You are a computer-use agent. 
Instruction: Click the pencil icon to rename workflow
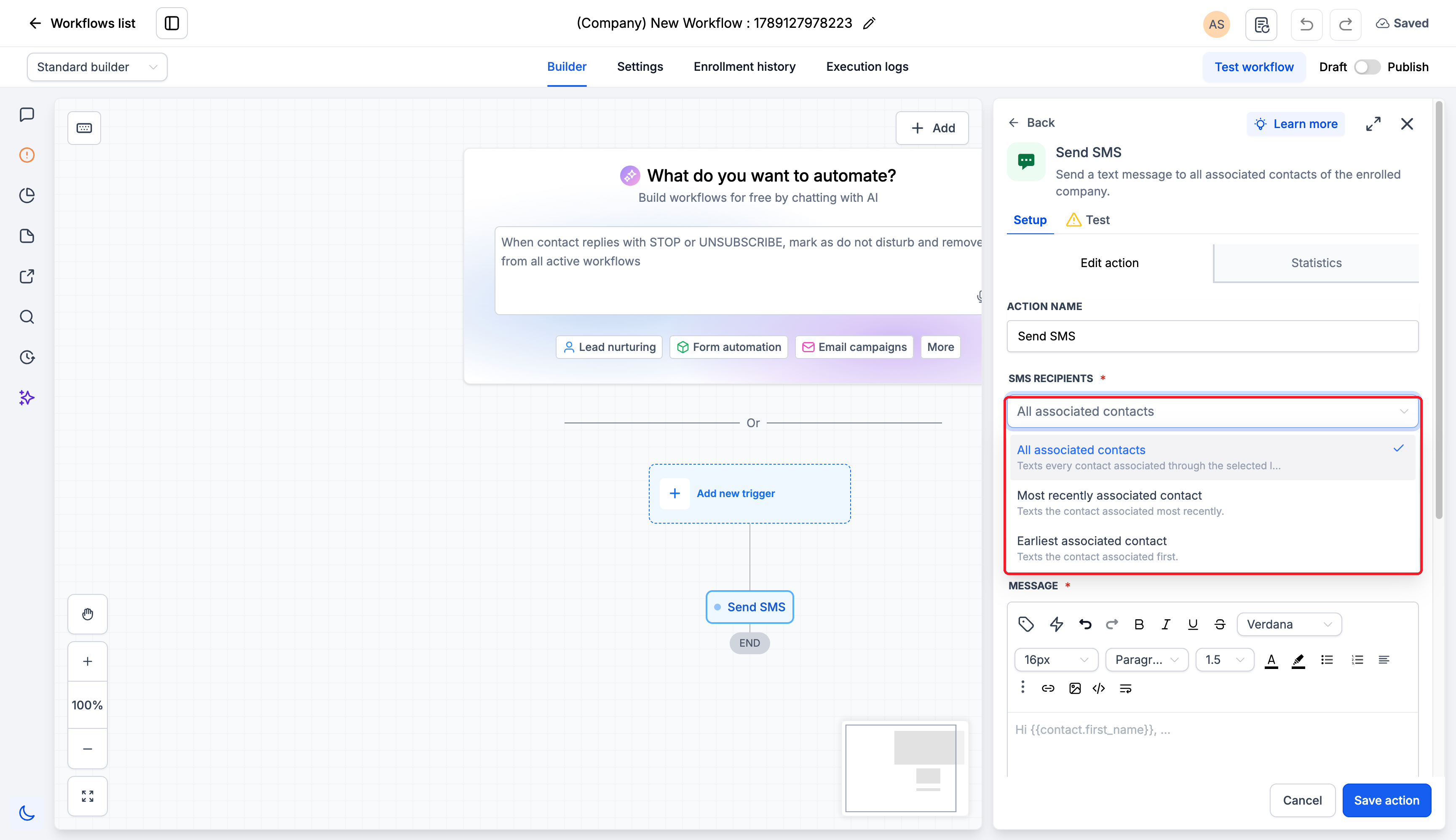869,23
